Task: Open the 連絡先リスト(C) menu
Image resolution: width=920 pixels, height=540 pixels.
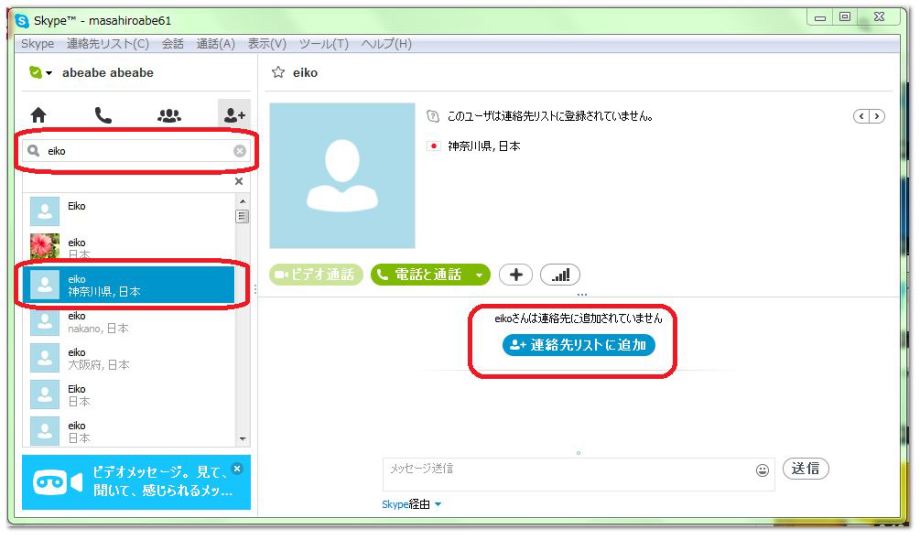Action: (x=107, y=43)
